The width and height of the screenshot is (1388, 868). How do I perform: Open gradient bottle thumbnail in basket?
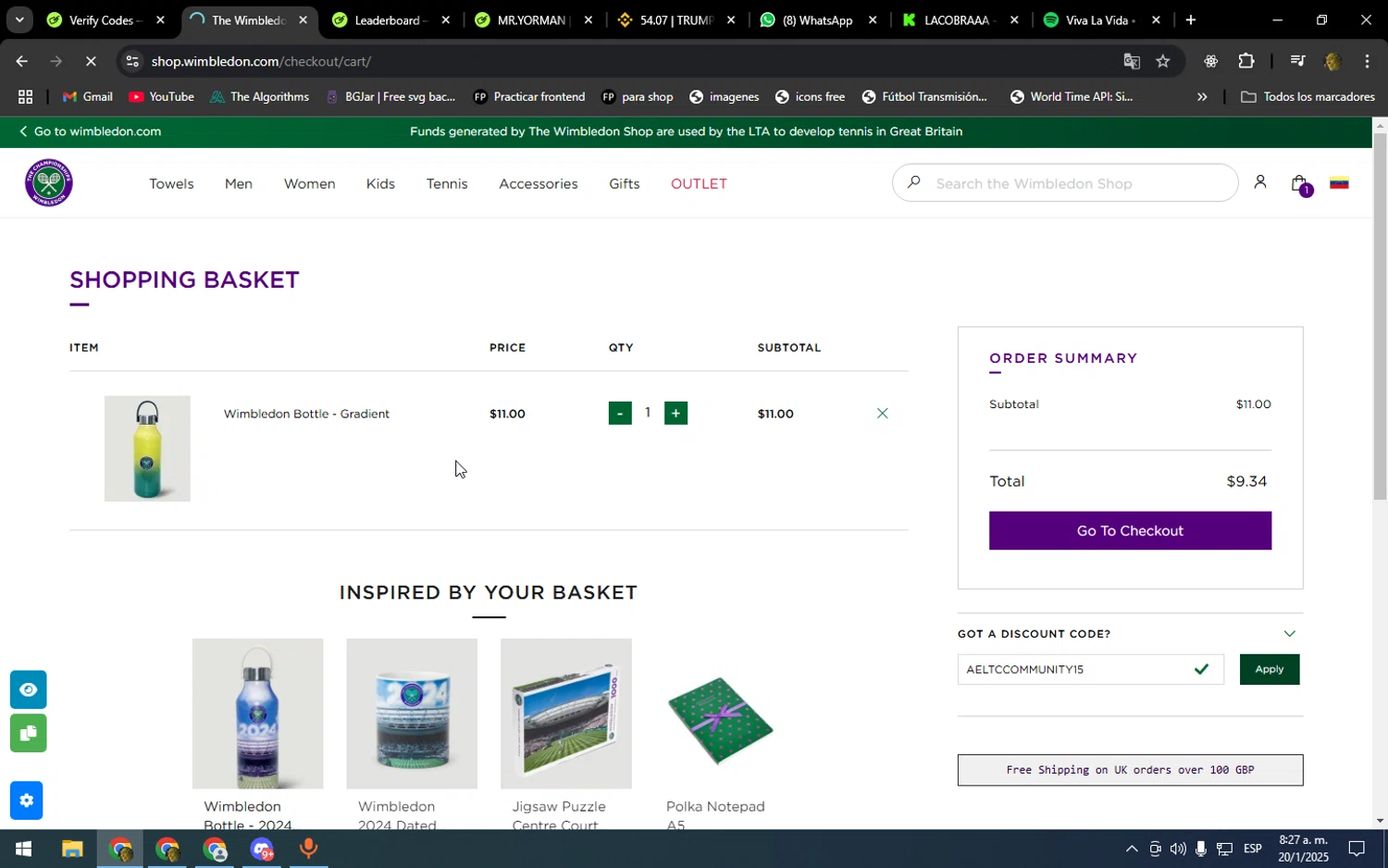(x=147, y=449)
